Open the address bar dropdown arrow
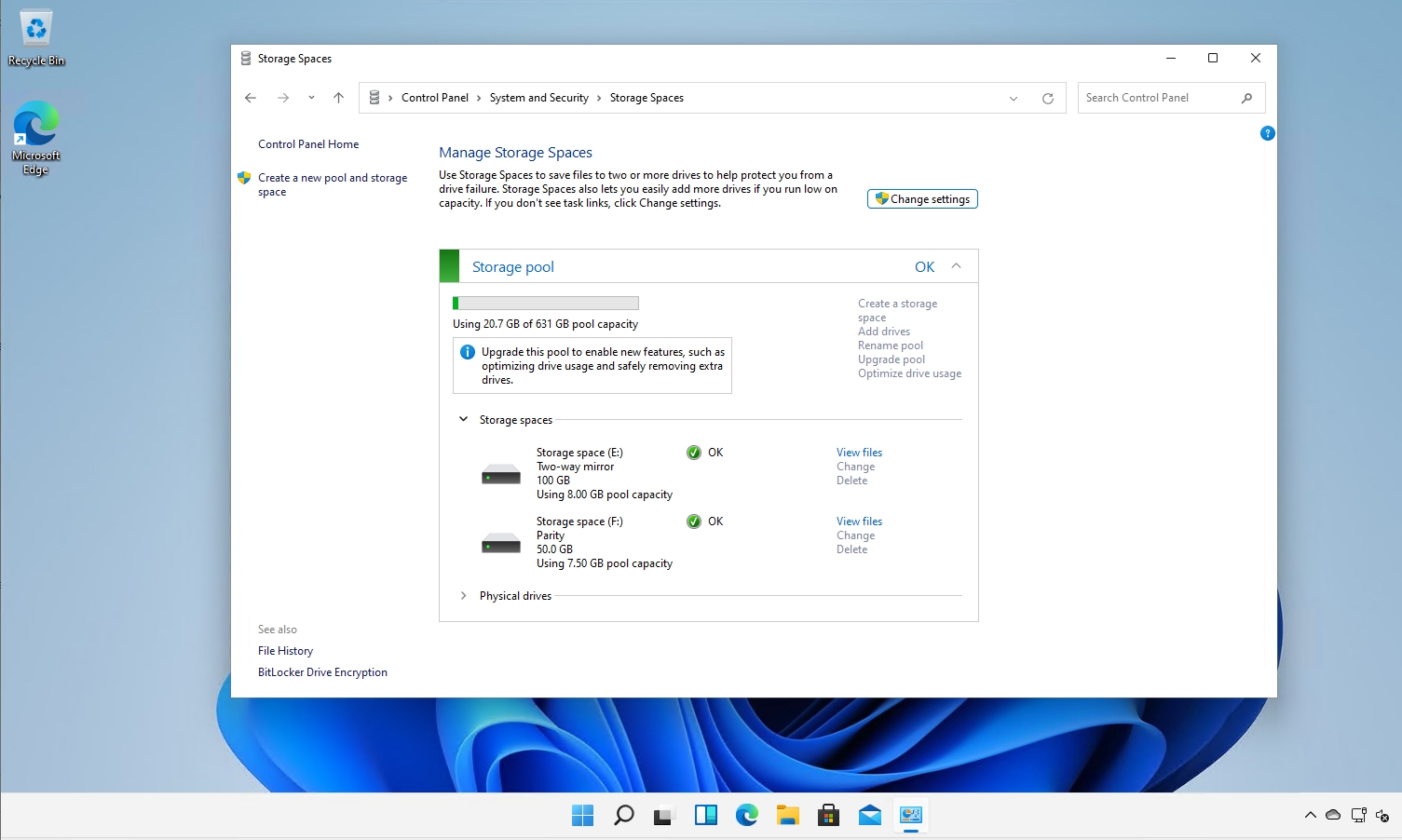The height and width of the screenshot is (840, 1402). pyautogui.click(x=1013, y=98)
